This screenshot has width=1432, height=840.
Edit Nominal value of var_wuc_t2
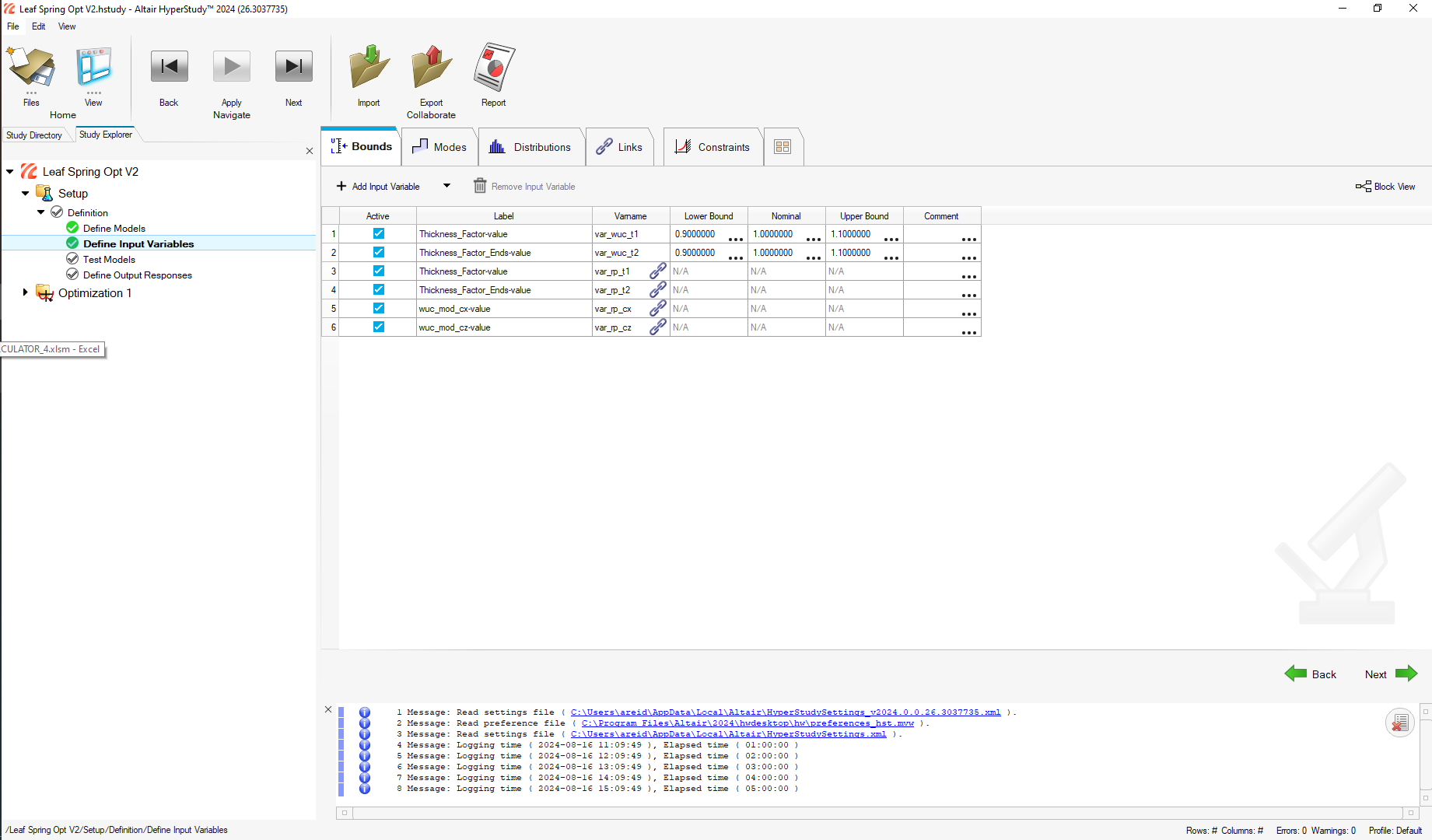pos(773,252)
